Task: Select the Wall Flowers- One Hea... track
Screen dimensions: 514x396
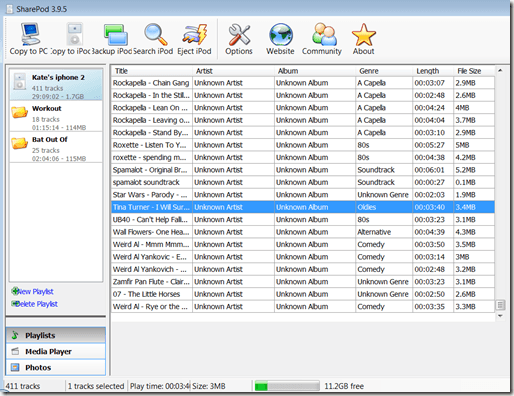Action: point(303,232)
